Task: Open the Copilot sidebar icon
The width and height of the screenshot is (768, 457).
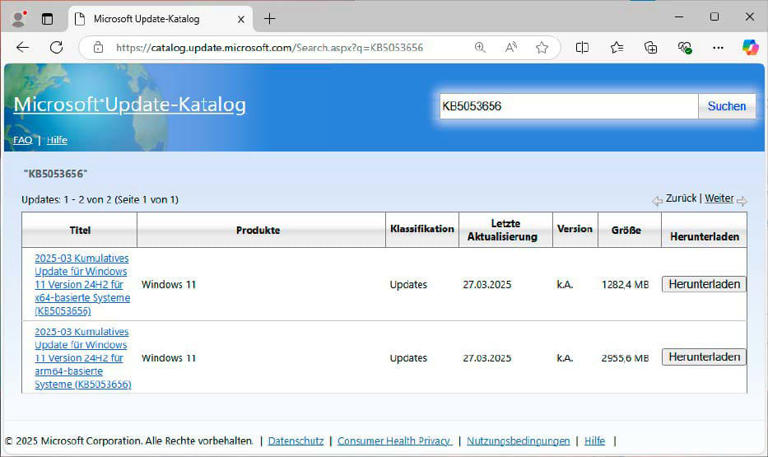Action: pyautogui.click(x=750, y=47)
